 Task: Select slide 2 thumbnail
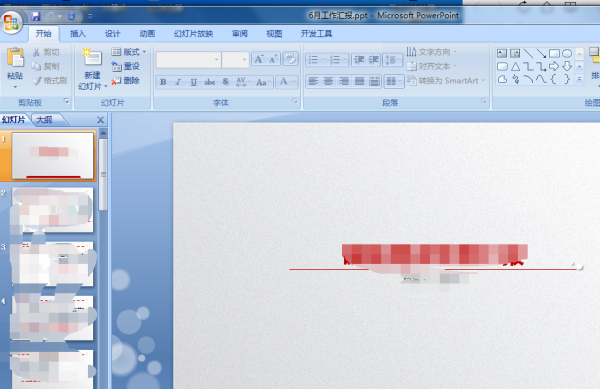pos(52,210)
